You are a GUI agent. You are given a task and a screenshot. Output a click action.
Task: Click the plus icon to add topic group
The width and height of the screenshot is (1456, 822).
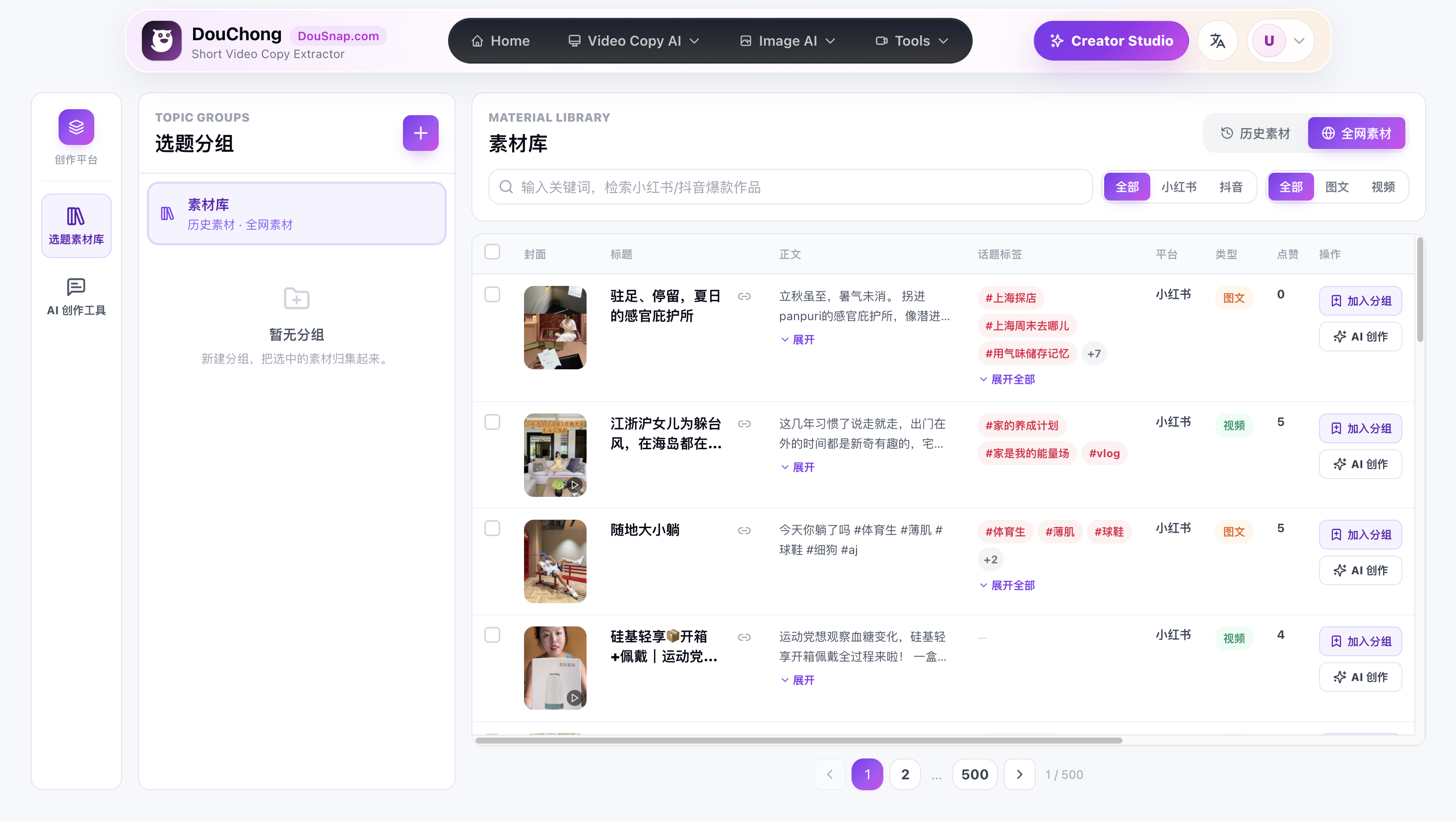click(420, 133)
